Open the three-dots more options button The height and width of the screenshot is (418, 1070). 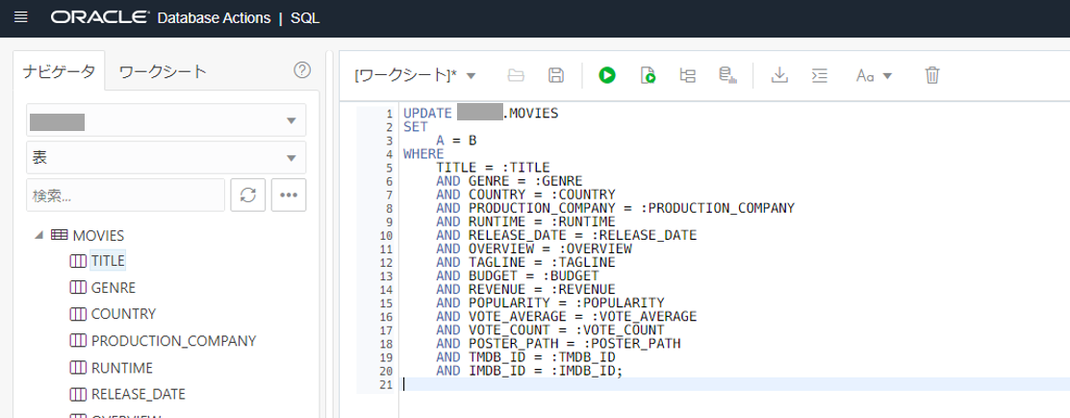pos(289,195)
